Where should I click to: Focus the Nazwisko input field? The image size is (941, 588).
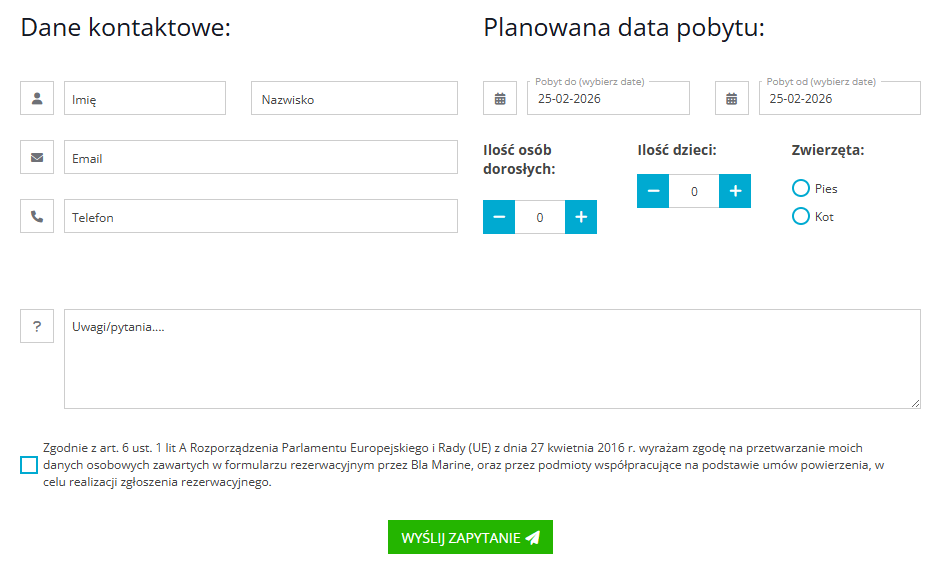click(x=354, y=98)
